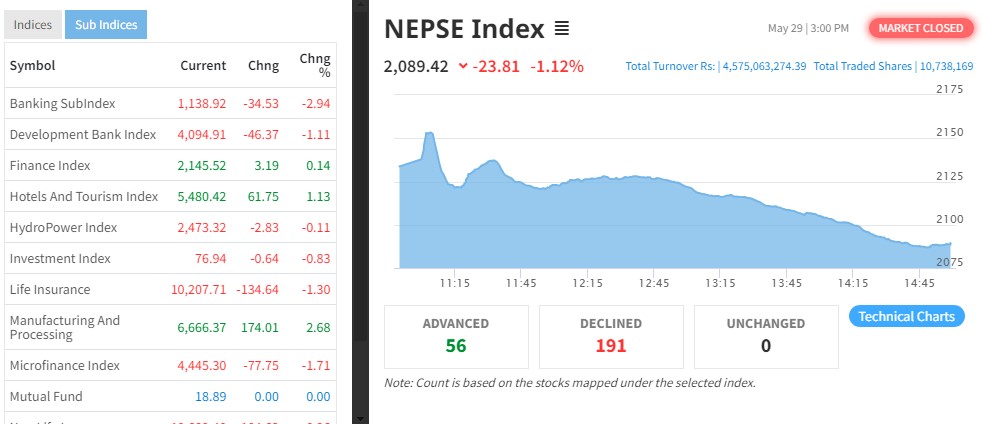Click the Advanced count box
The height and width of the screenshot is (424, 989).
pos(456,336)
